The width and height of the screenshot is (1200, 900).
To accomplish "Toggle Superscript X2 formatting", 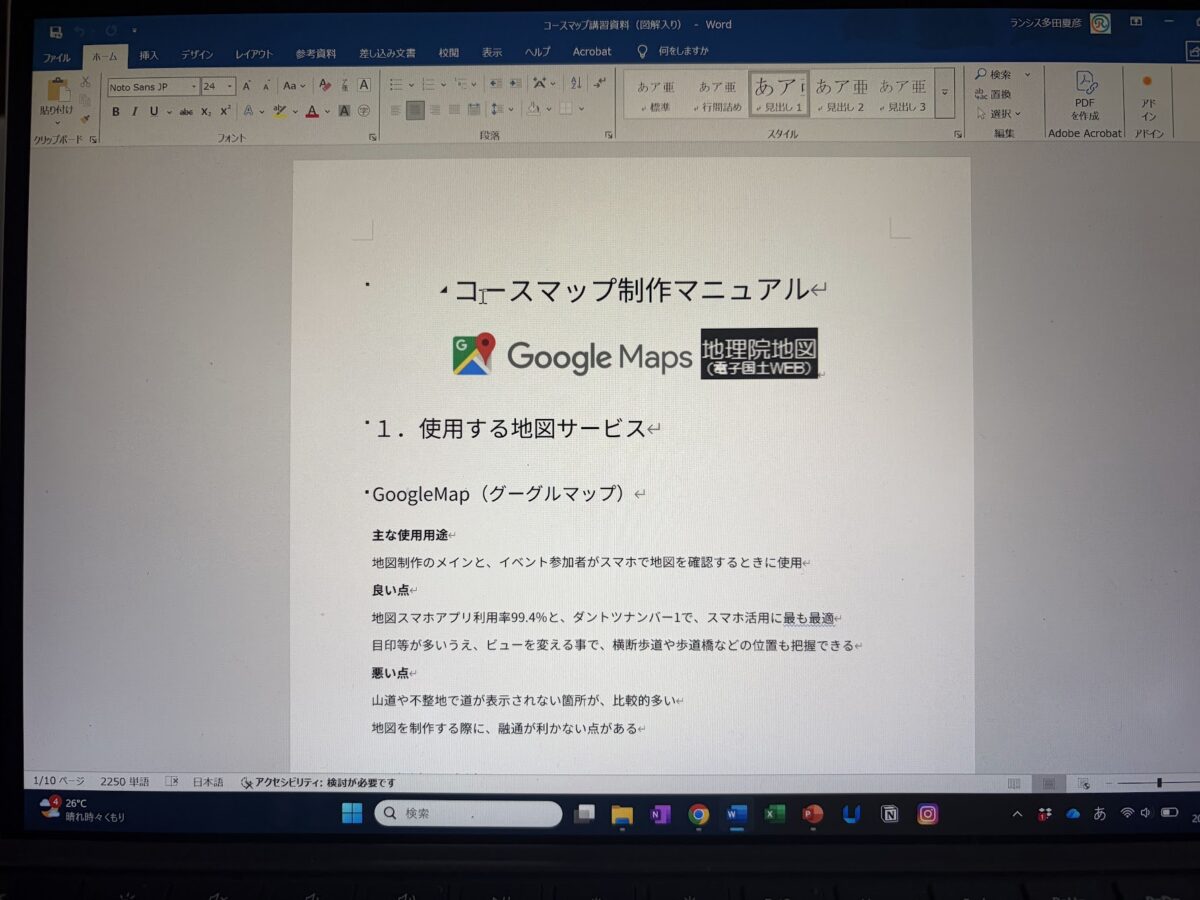I will (x=225, y=112).
